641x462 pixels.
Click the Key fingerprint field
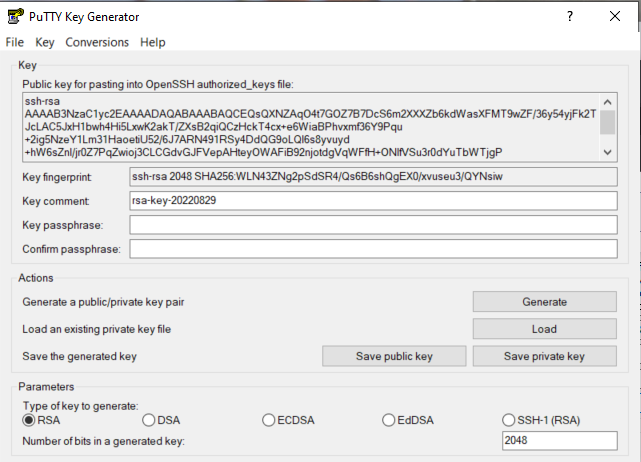(373, 177)
